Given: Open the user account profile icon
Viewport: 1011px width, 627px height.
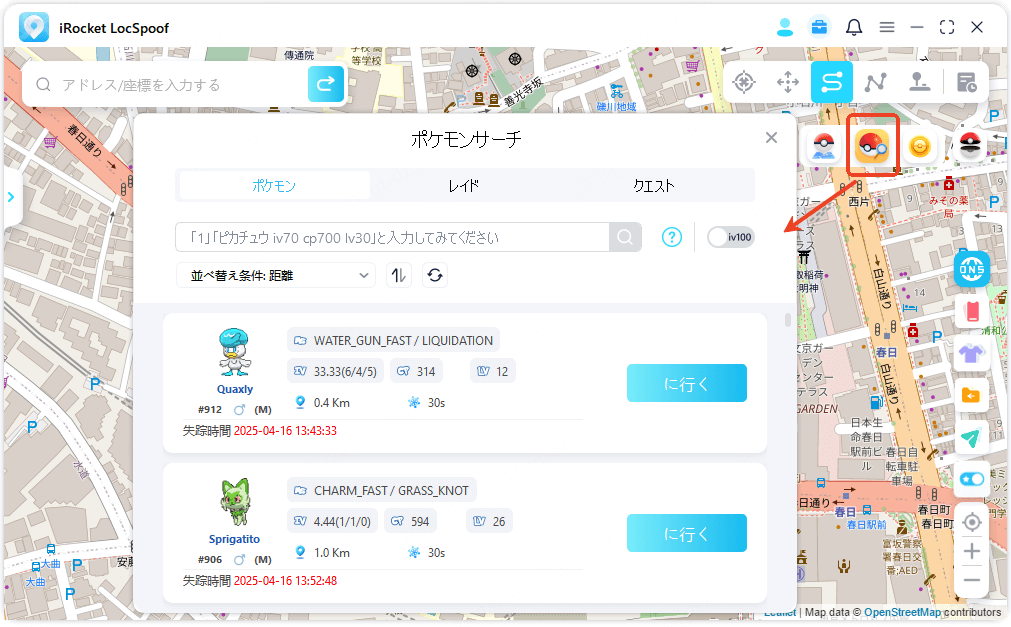Looking at the screenshot, I should (785, 27).
